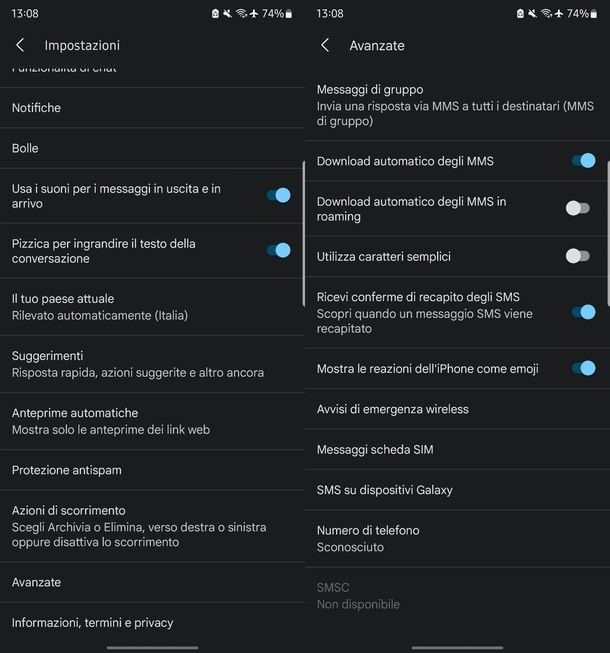The height and width of the screenshot is (653, 610).
Task: Open the Bolle settings entry
Action: [152, 148]
